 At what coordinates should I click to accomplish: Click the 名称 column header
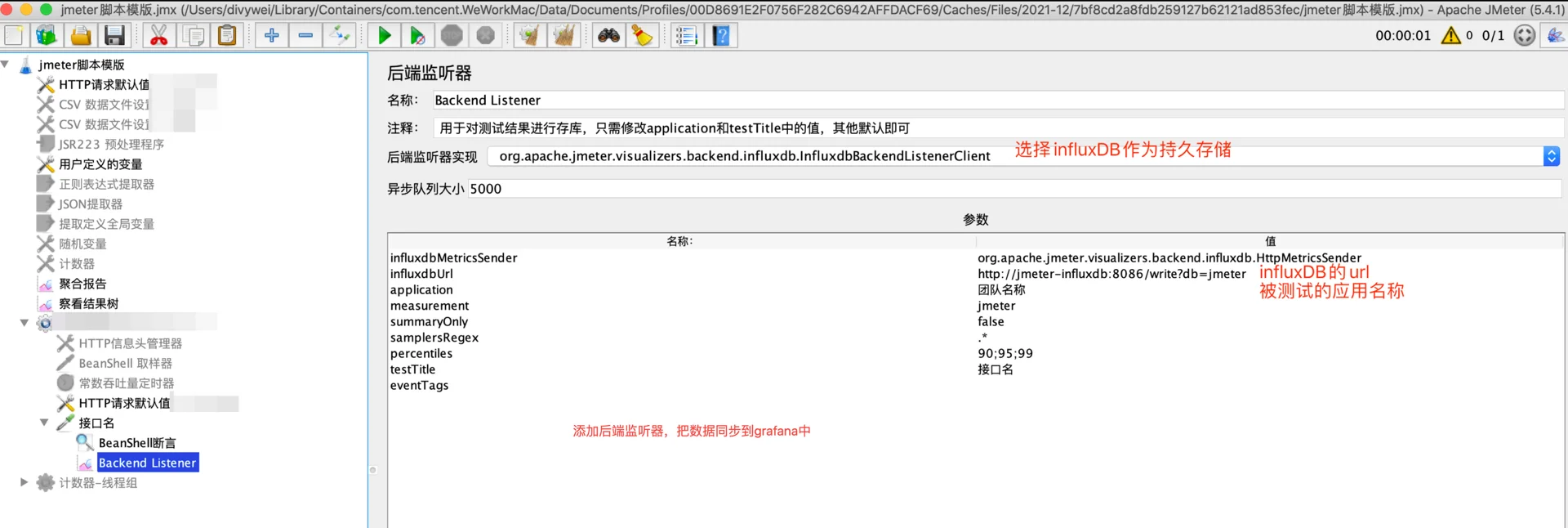click(x=682, y=241)
